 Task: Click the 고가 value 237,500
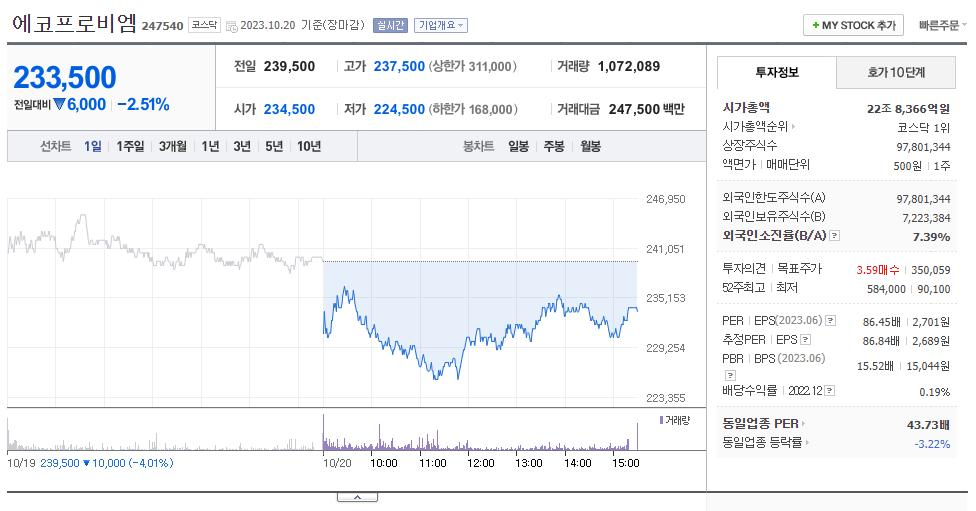point(399,66)
